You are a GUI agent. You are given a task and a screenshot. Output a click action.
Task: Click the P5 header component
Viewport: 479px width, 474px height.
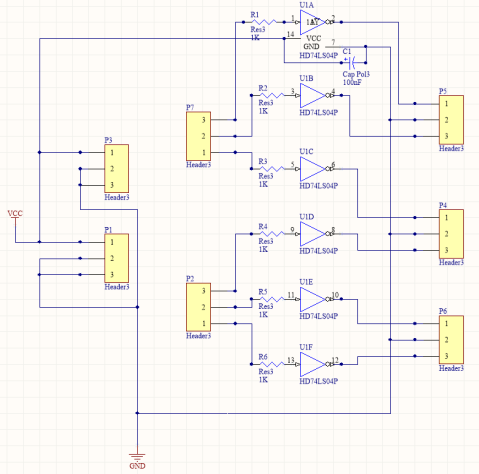tap(451, 120)
